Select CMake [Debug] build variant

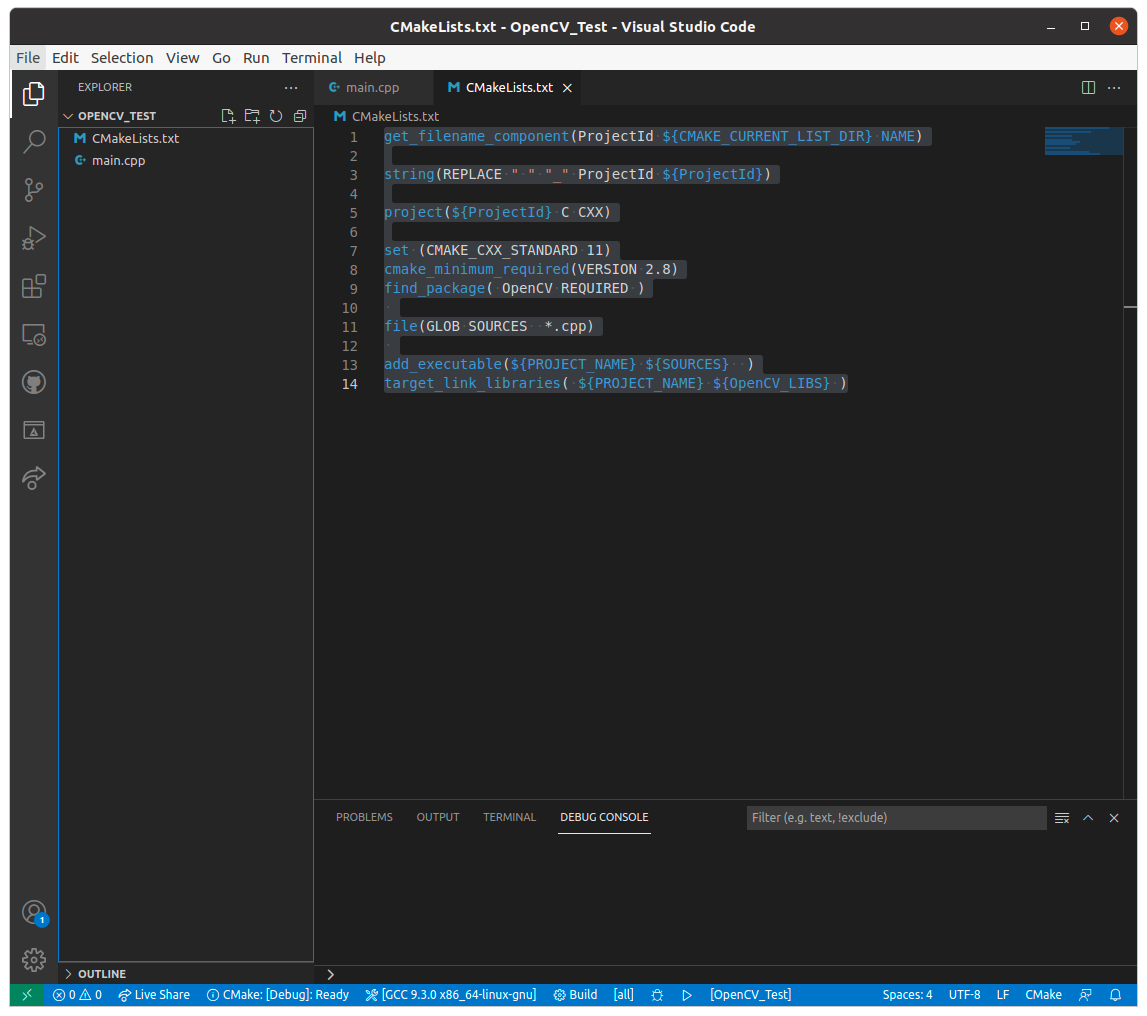pyautogui.click(x=278, y=995)
